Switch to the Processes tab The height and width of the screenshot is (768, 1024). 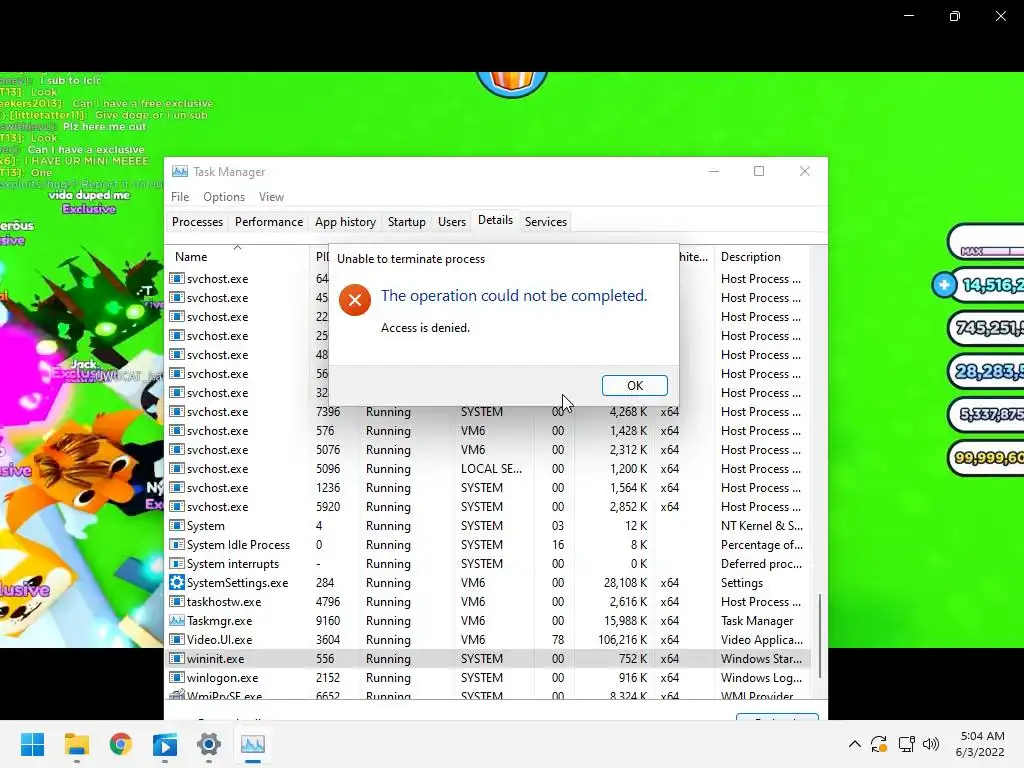pyautogui.click(x=197, y=222)
